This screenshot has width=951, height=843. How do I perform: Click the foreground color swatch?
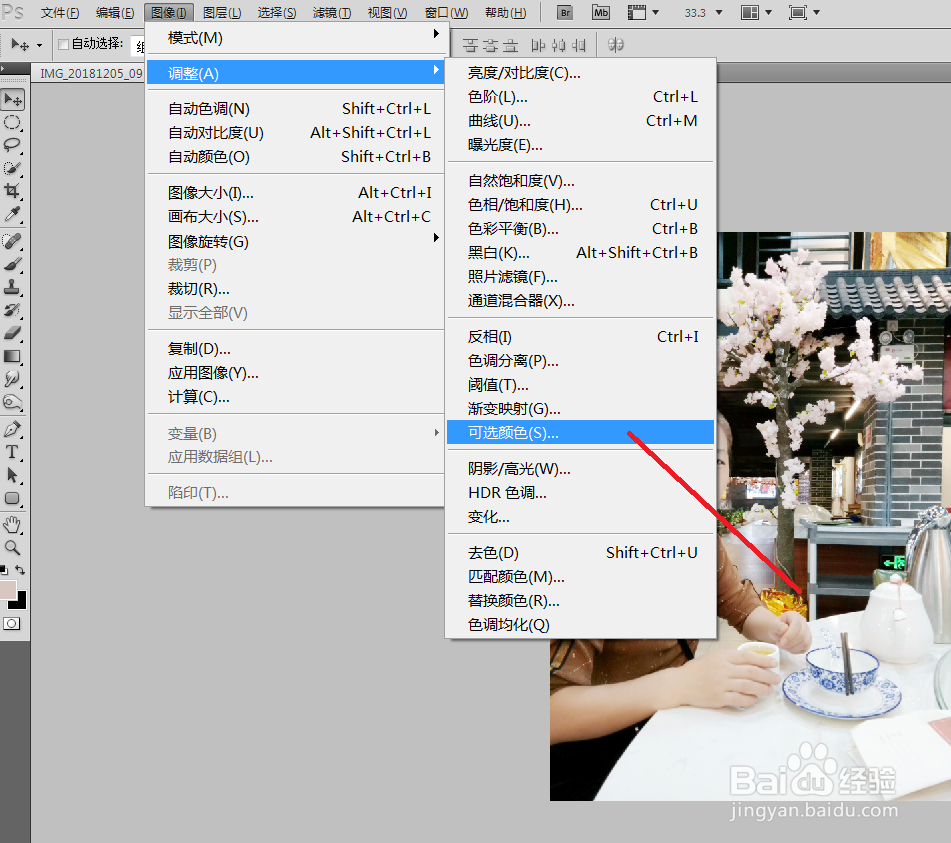coord(8,589)
